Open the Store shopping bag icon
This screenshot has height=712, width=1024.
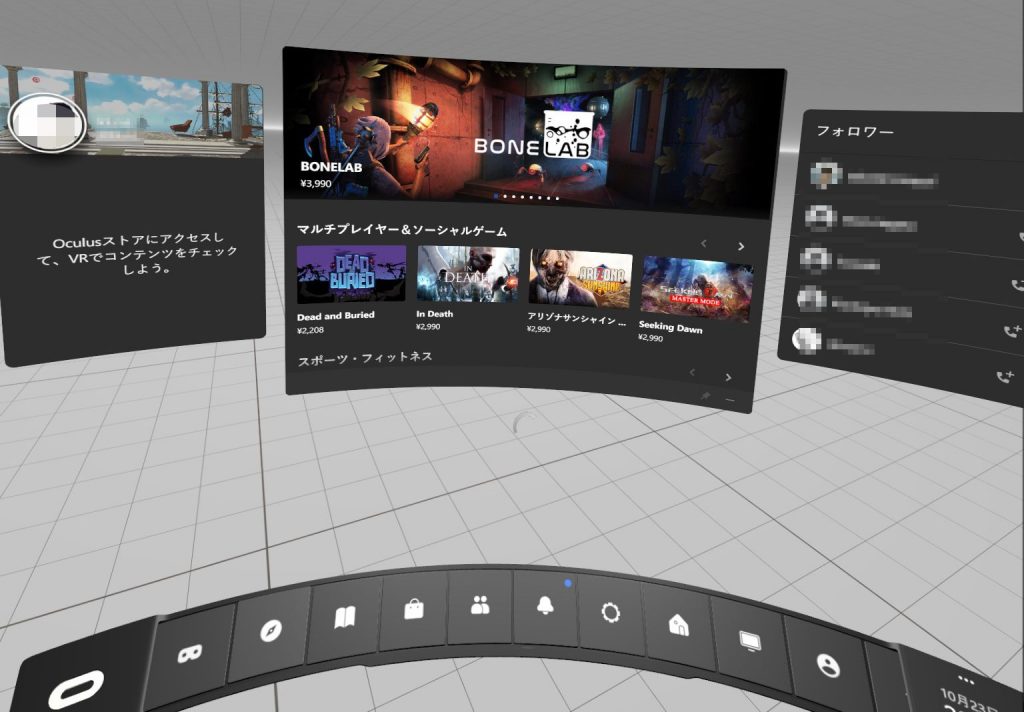(x=413, y=609)
